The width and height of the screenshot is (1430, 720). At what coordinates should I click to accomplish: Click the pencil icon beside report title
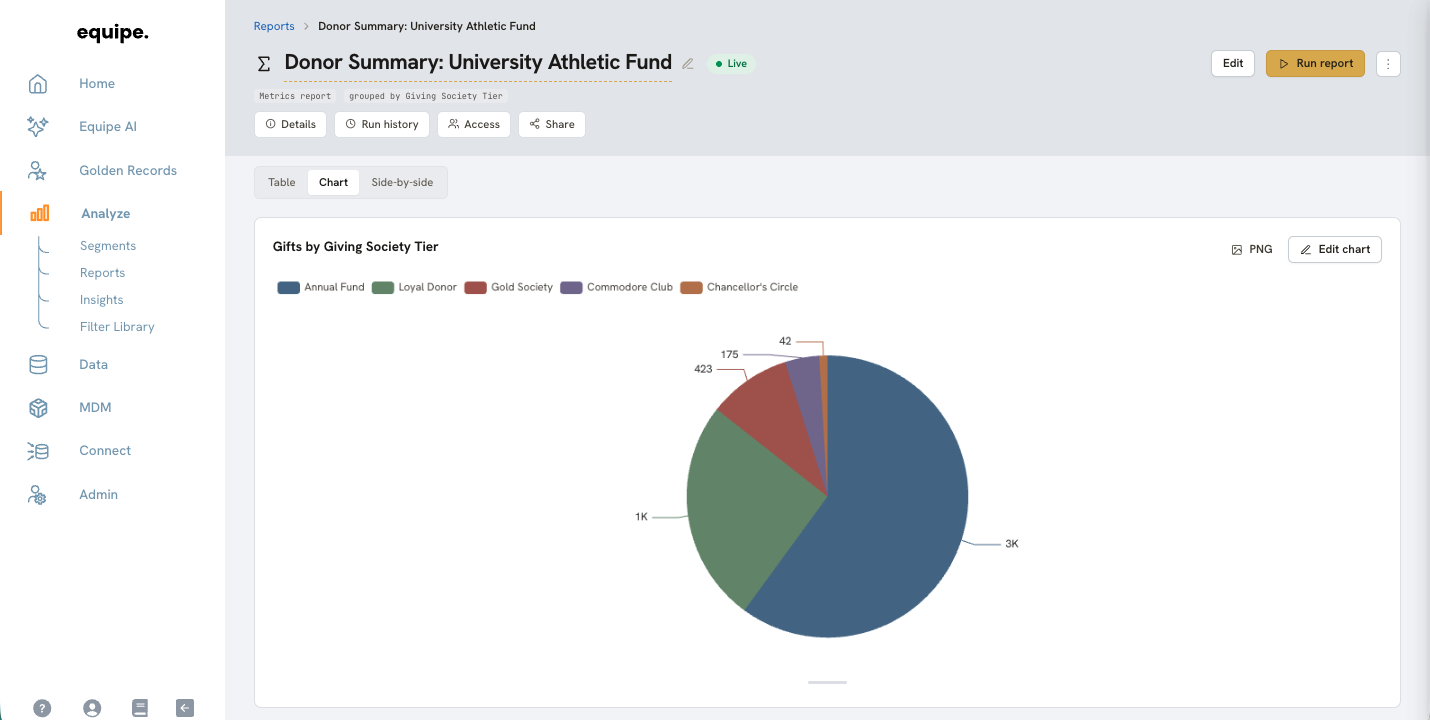click(x=688, y=63)
